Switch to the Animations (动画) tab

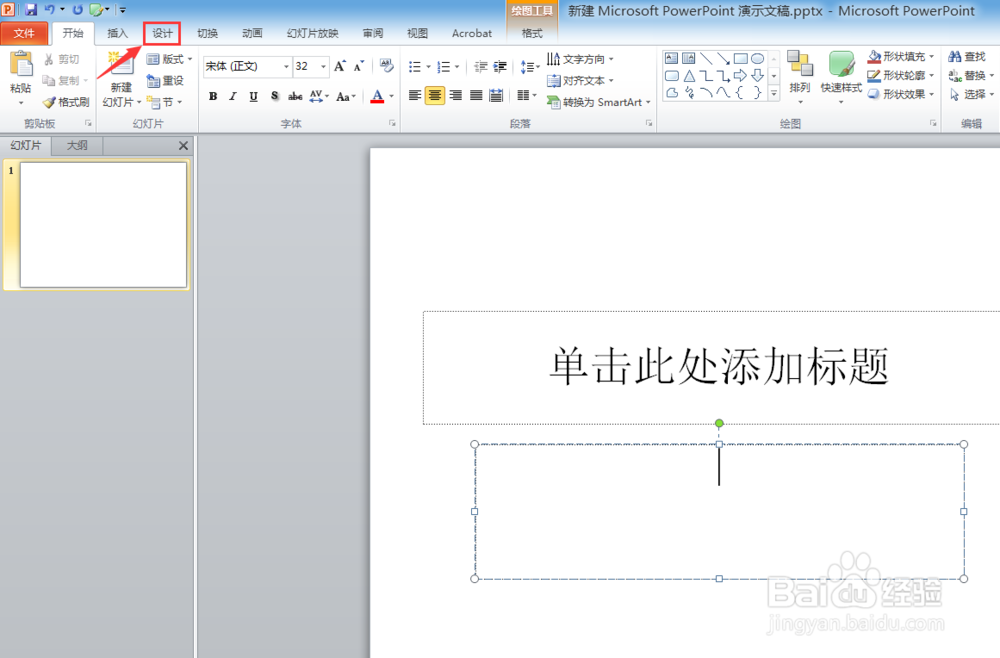pos(252,33)
